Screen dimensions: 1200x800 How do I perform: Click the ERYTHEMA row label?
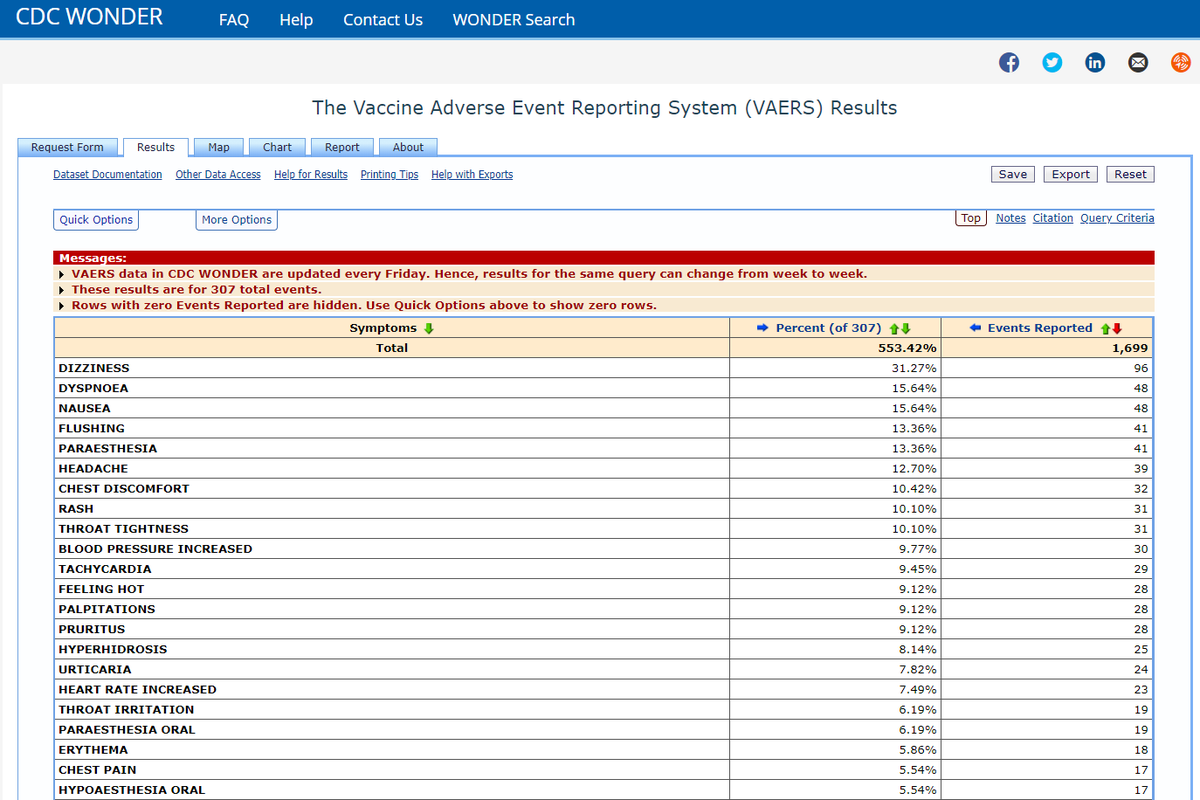[x=93, y=748]
